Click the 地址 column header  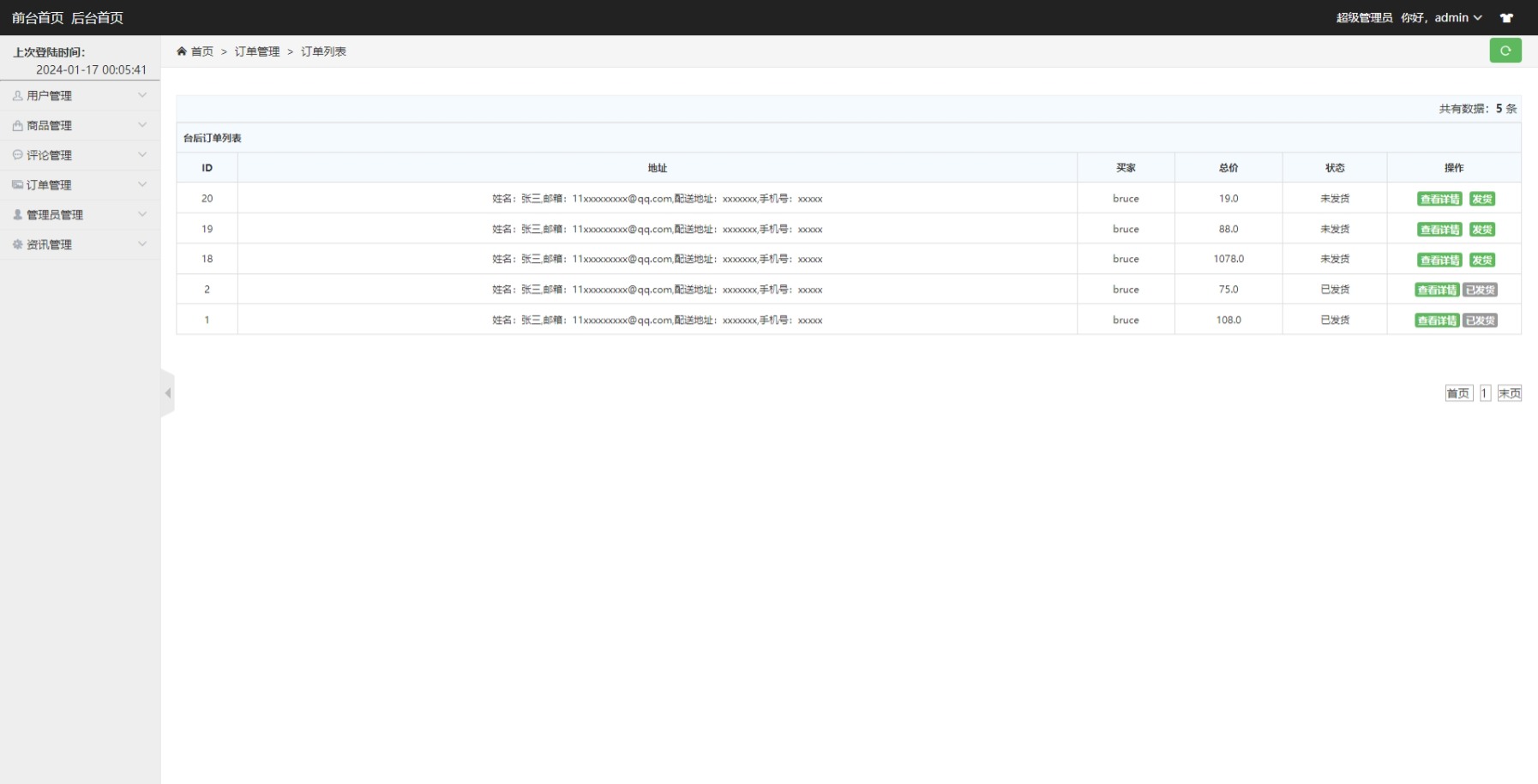point(658,168)
